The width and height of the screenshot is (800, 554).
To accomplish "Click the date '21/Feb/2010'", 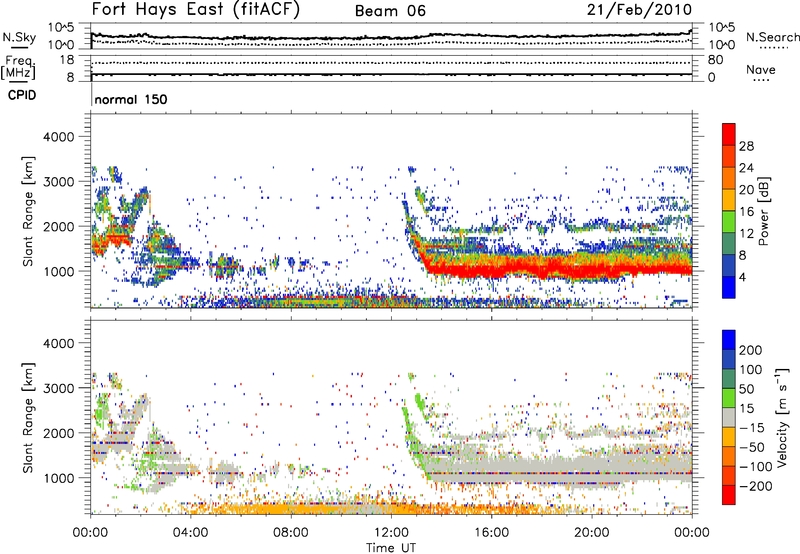I will (x=639, y=9).
